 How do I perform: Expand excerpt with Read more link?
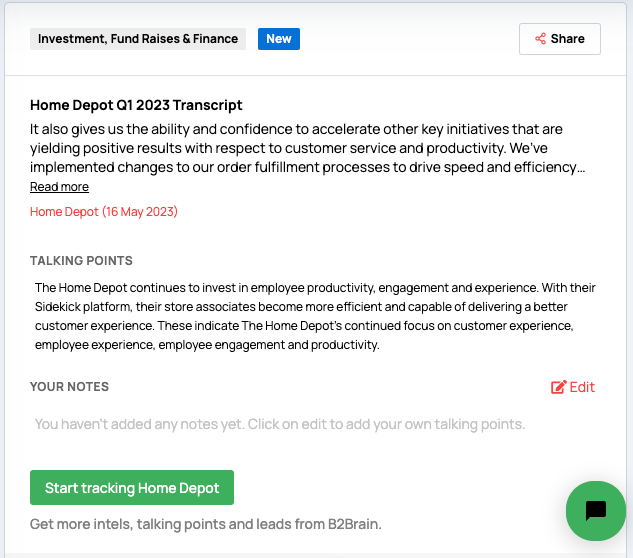[x=59, y=187]
